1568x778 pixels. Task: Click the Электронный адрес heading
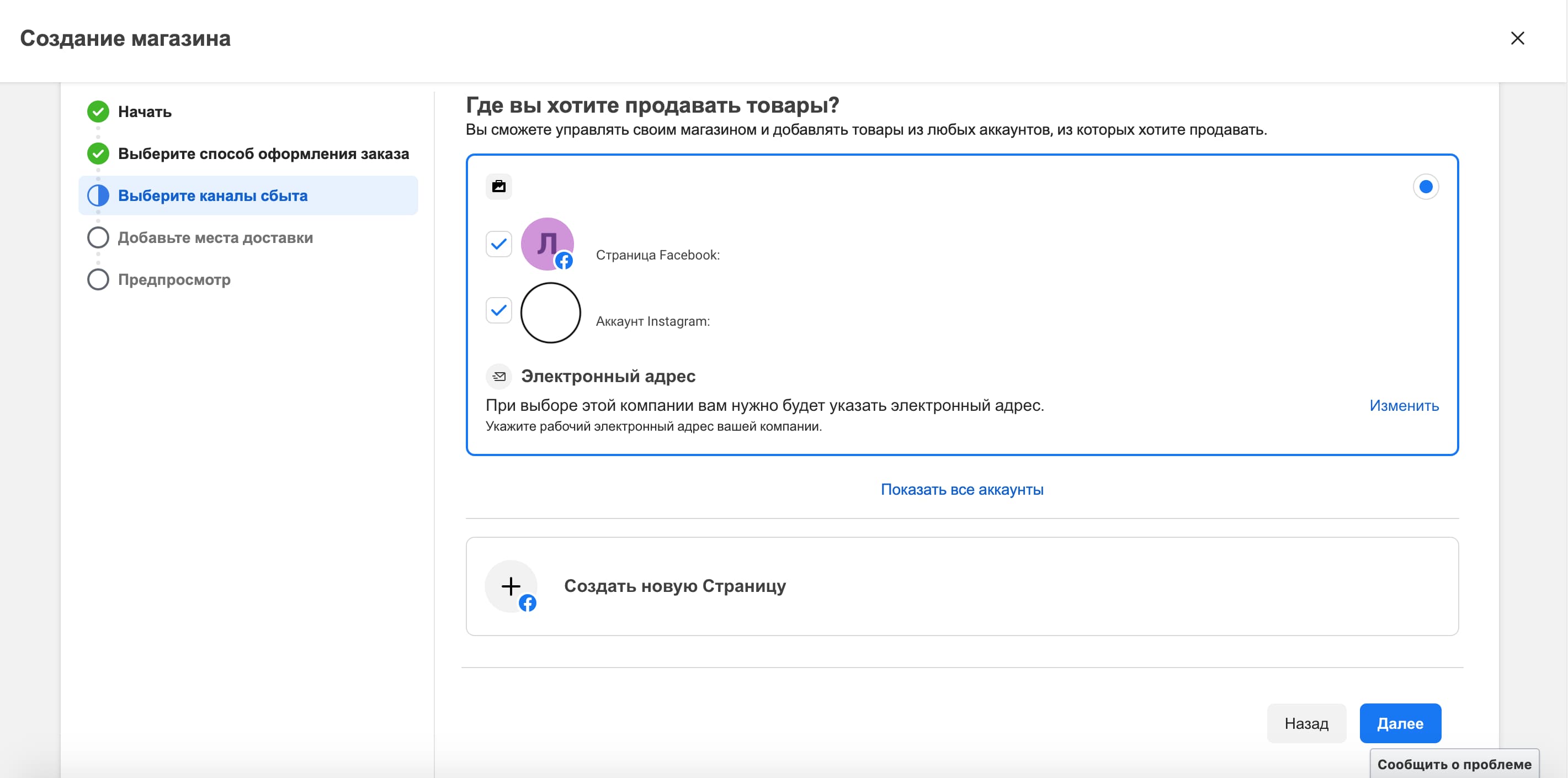coord(608,376)
